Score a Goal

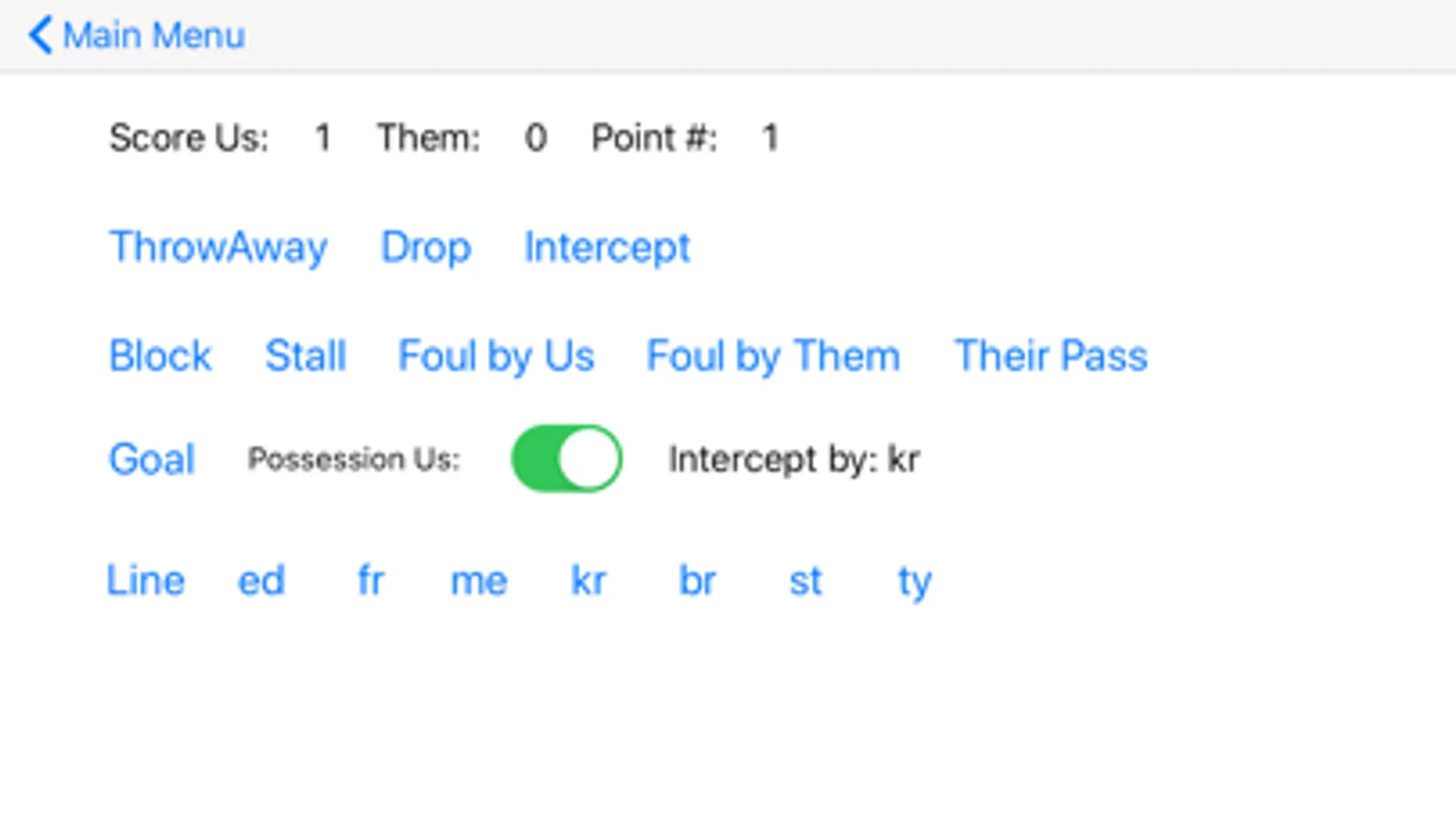coord(151,458)
